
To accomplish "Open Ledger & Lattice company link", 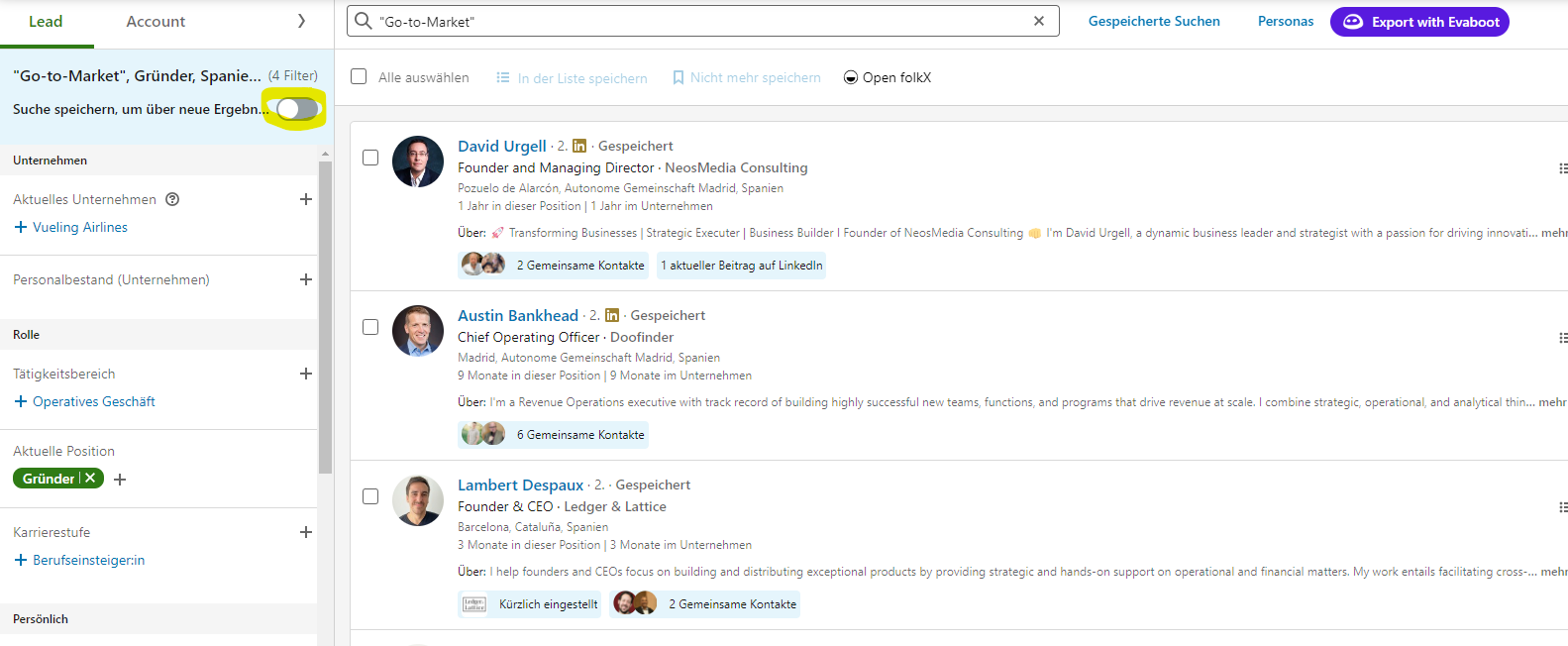I will pyautogui.click(x=615, y=506).
